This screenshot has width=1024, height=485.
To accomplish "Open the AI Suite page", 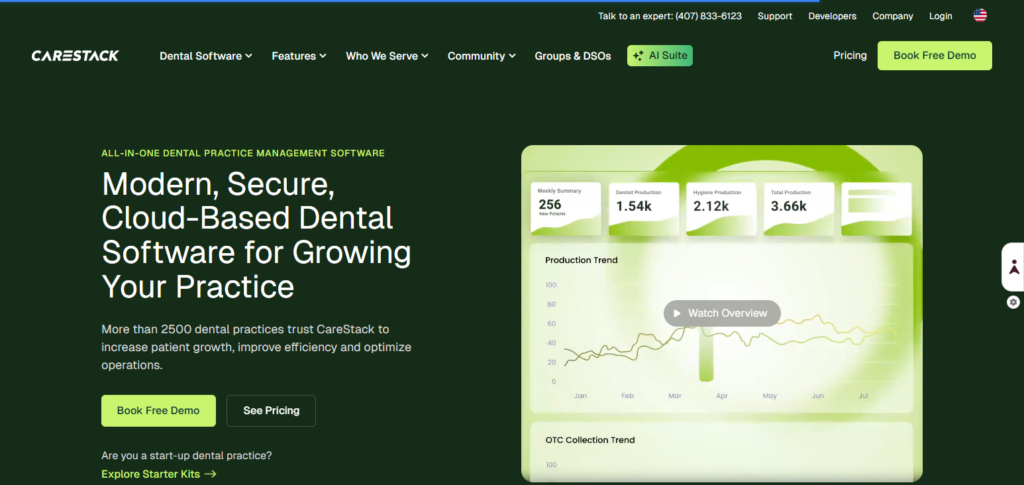I will click(x=660, y=55).
